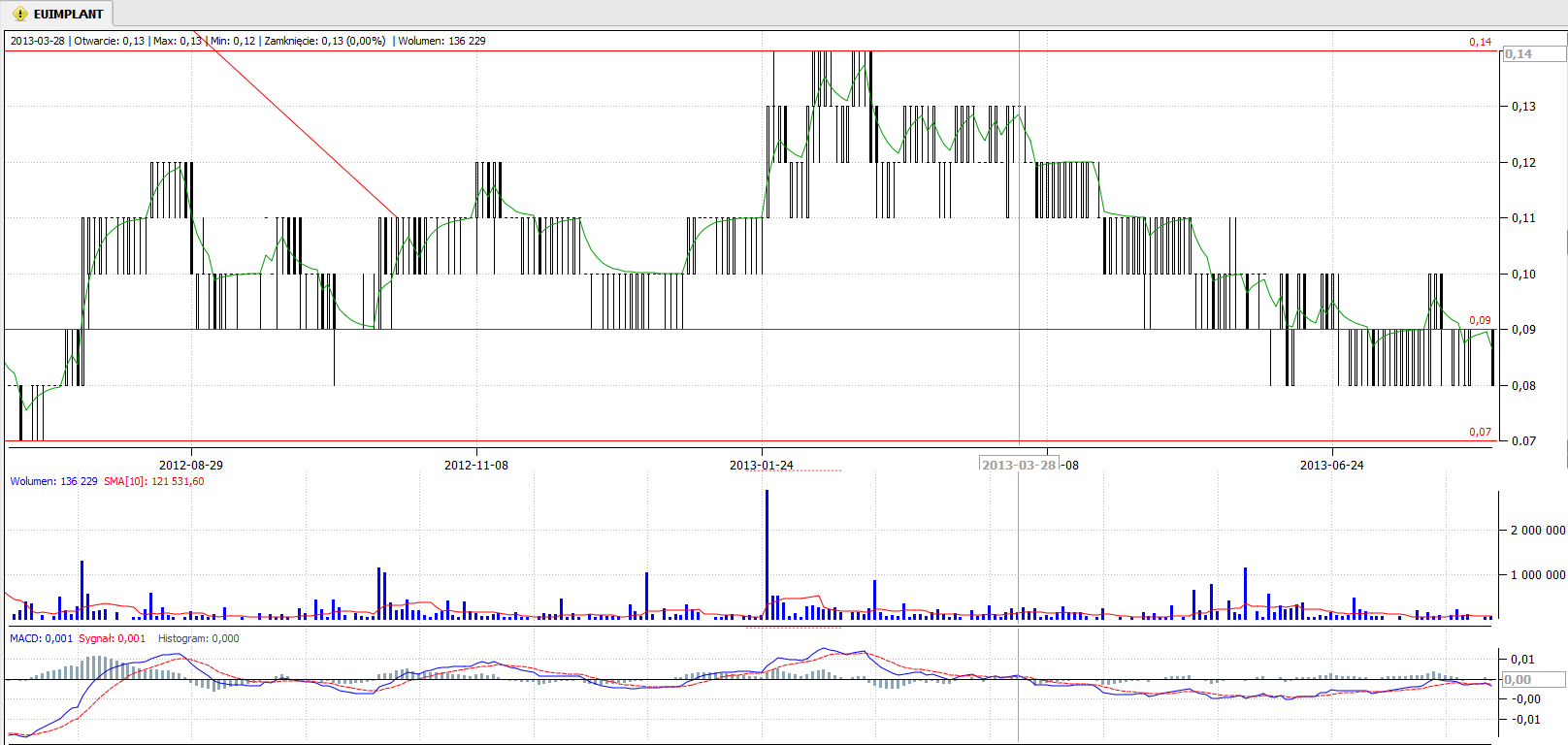Click the 2013-03-28 date in the header
The width and height of the screenshot is (1568, 745).
tap(38, 41)
